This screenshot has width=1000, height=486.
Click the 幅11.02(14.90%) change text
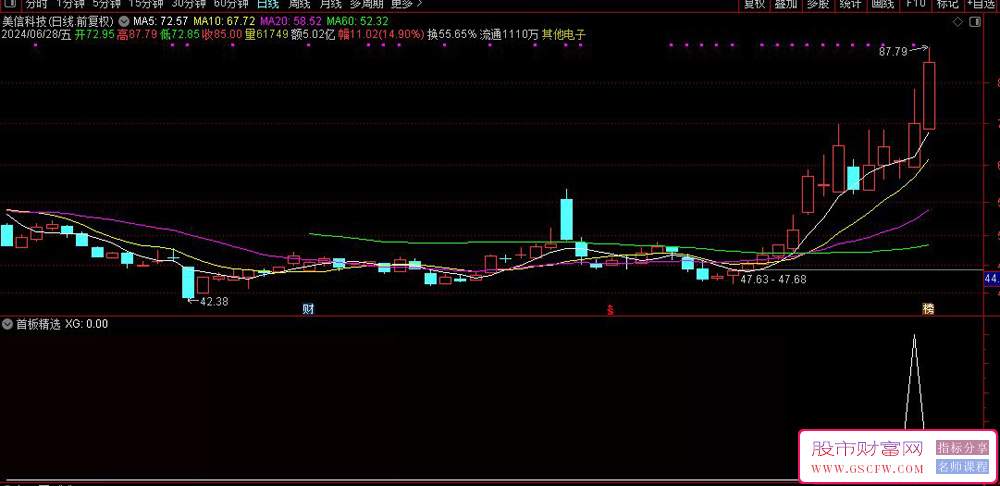381,34
